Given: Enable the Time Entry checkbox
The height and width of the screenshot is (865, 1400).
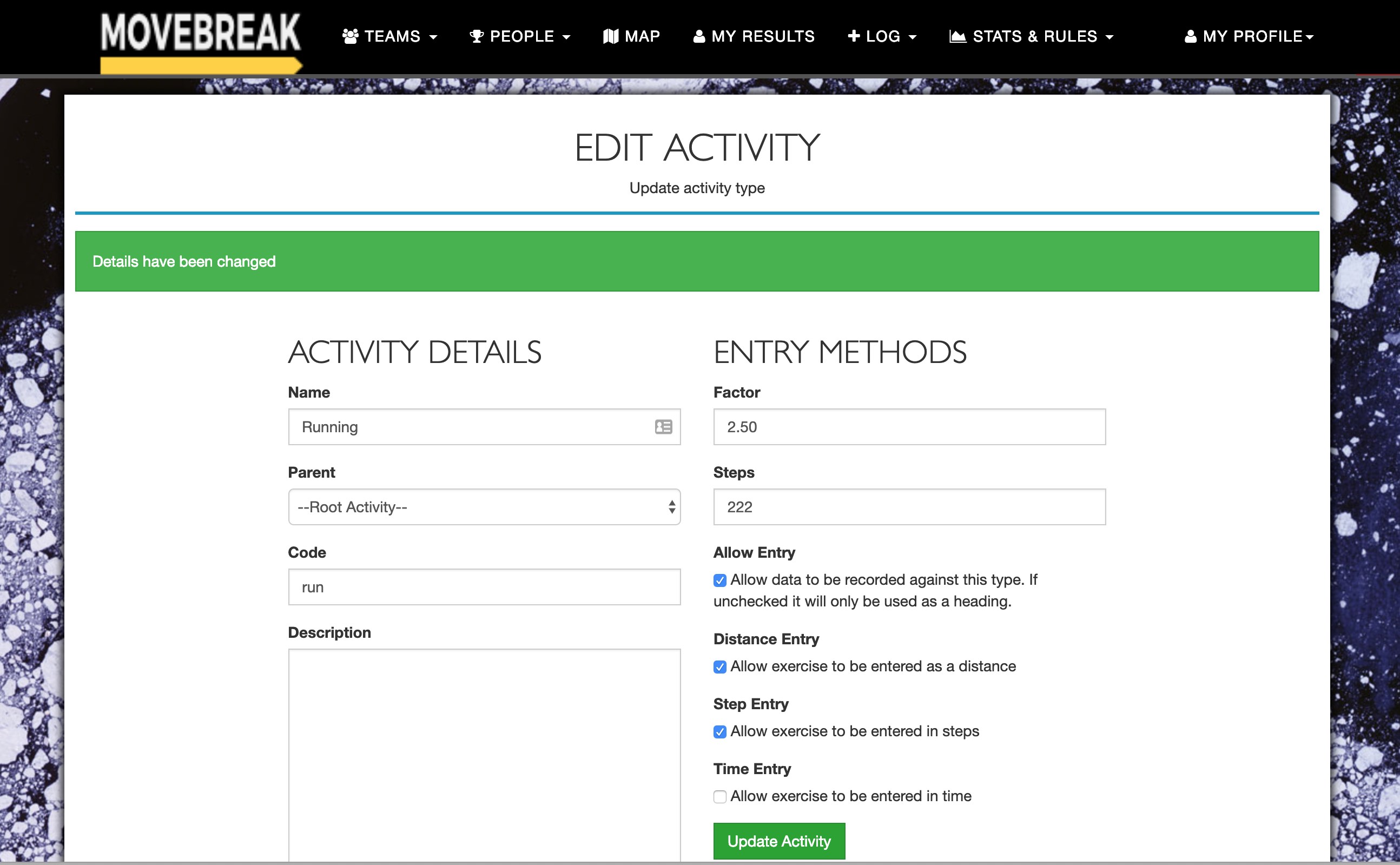Looking at the screenshot, I should tap(719, 796).
